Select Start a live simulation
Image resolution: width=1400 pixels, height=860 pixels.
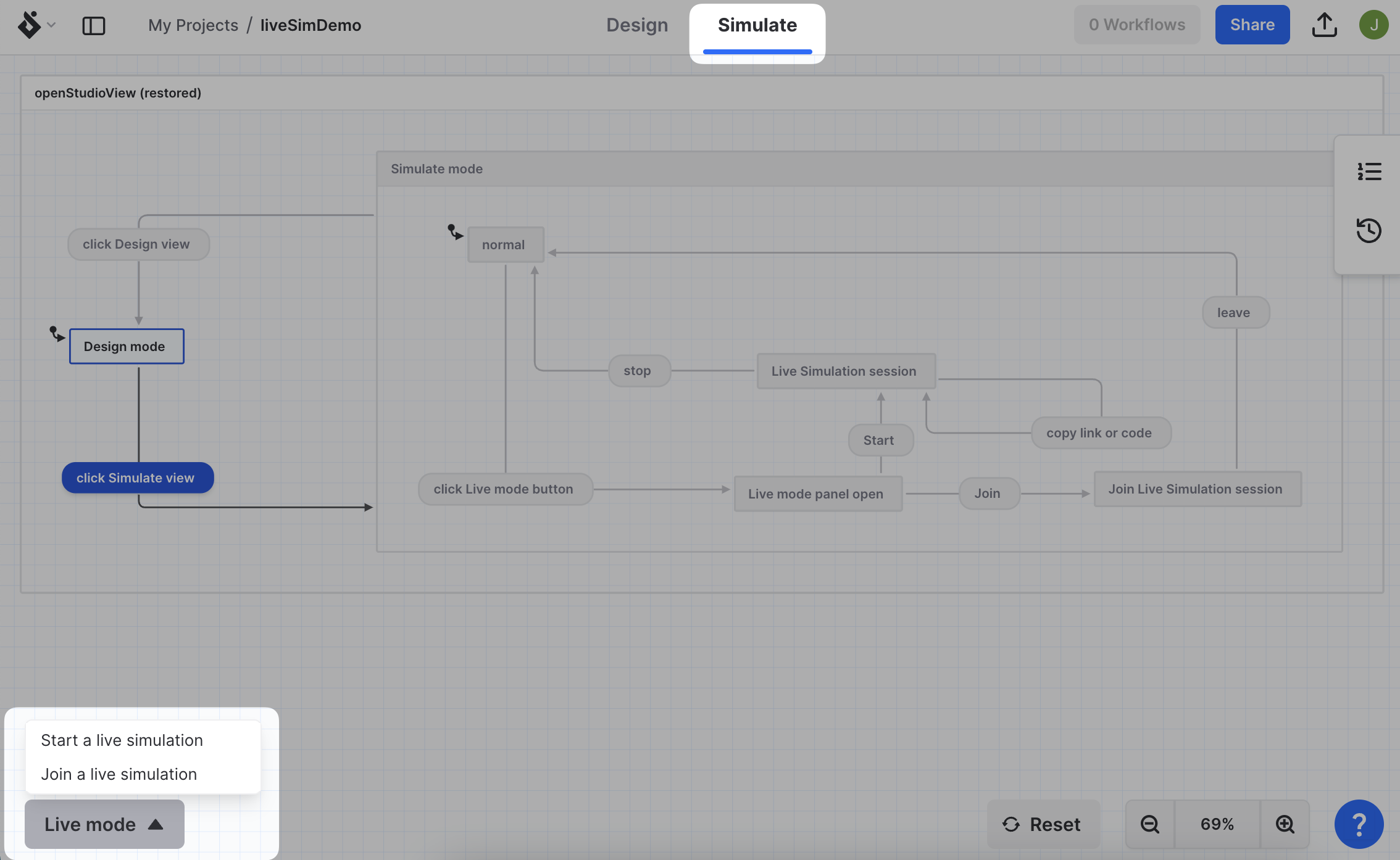coord(122,740)
